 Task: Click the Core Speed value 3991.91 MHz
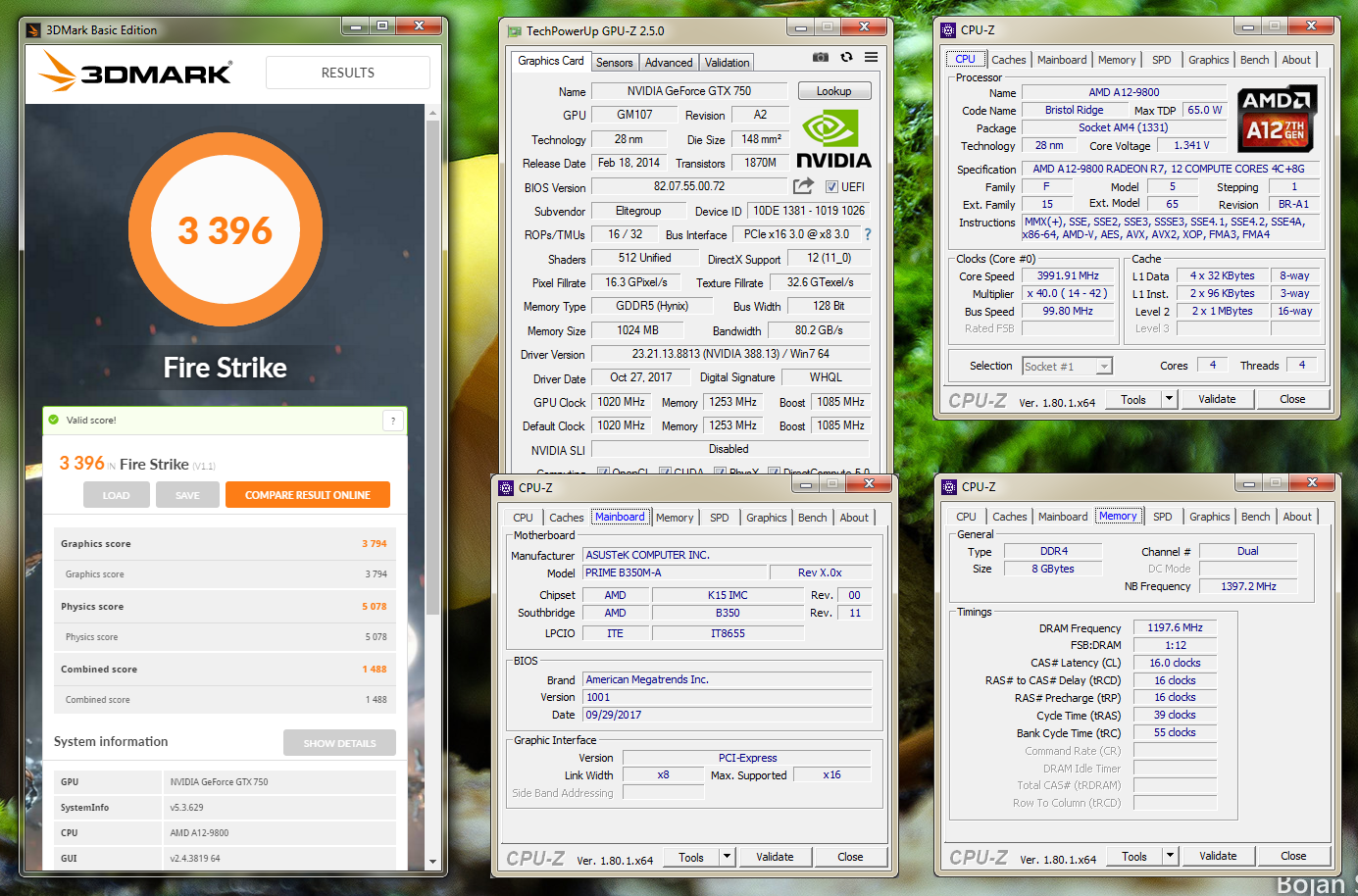1068,275
